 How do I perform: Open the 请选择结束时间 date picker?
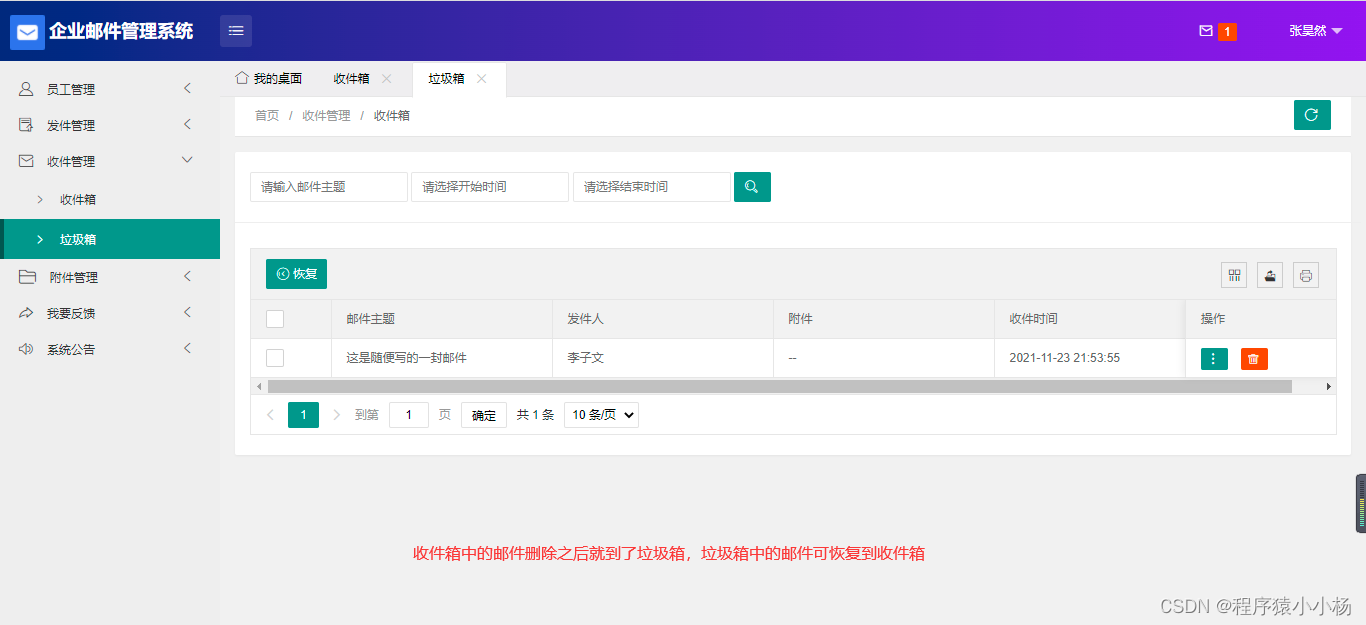(x=652, y=187)
